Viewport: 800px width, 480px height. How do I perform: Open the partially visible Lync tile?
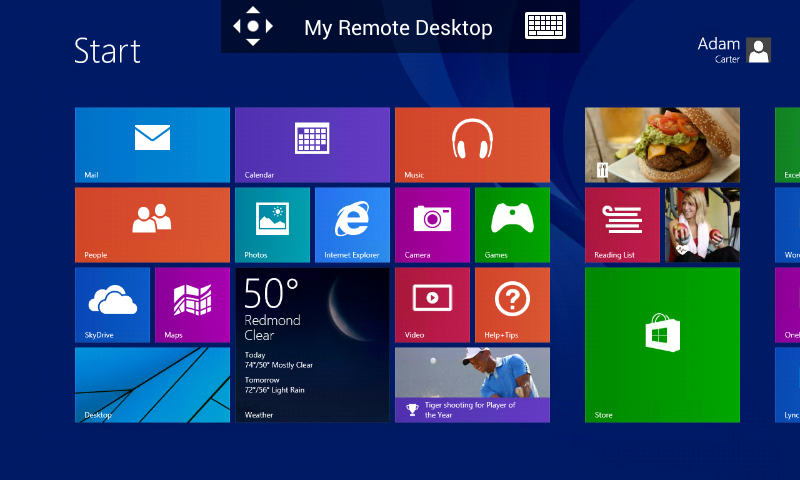[787, 385]
